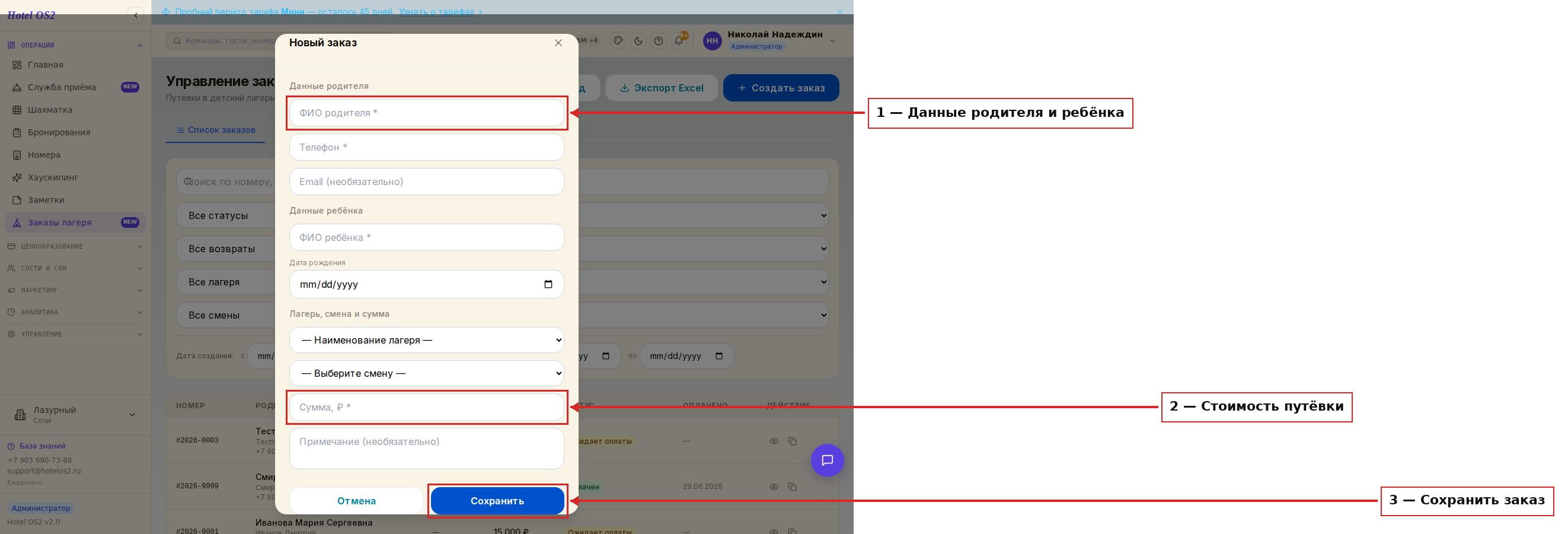Expand the ЦЕНООБРАЗОВАНИЕ sidebar section

pyautogui.click(x=75, y=246)
